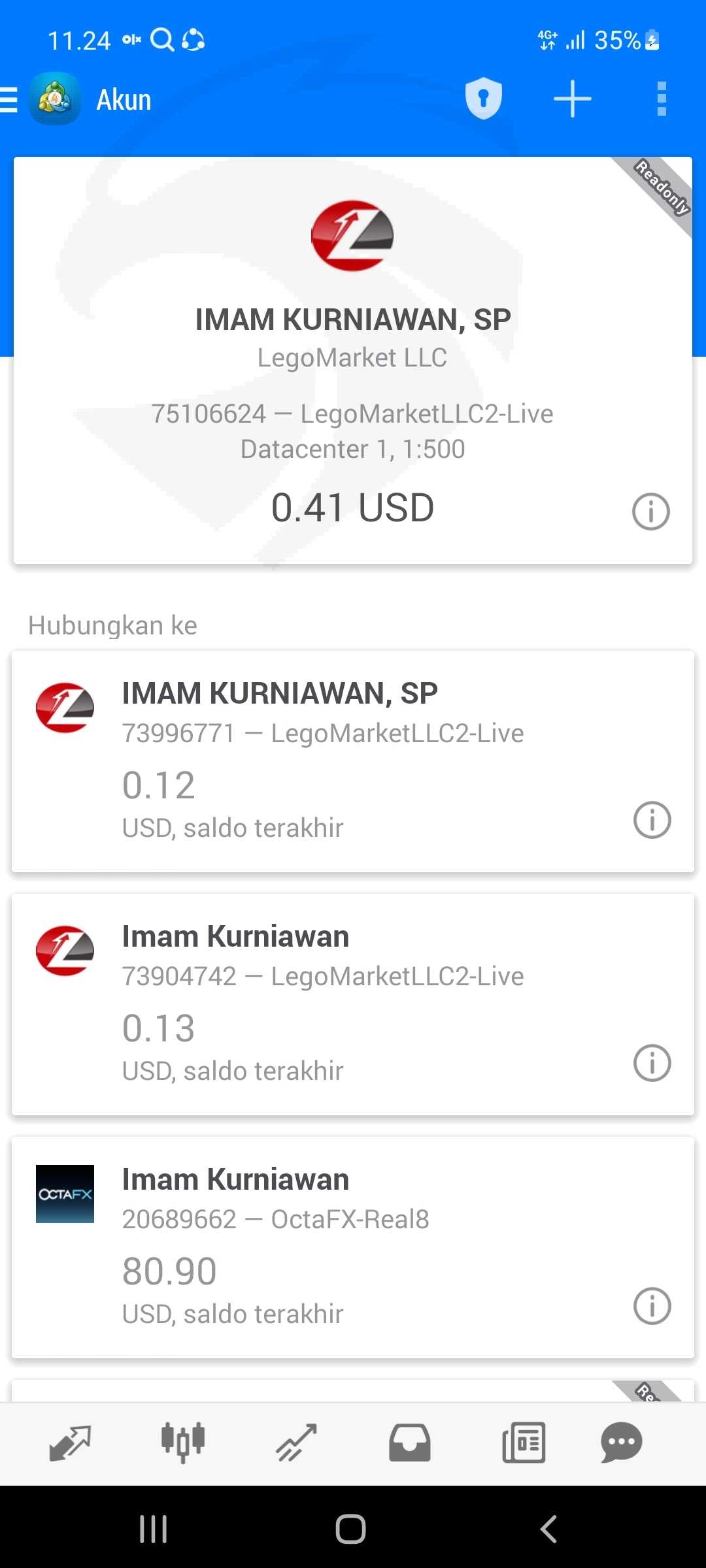Show info for account 73904742
Image resolution: width=706 pixels, height=1568 pixels.
coord(652,1063)
